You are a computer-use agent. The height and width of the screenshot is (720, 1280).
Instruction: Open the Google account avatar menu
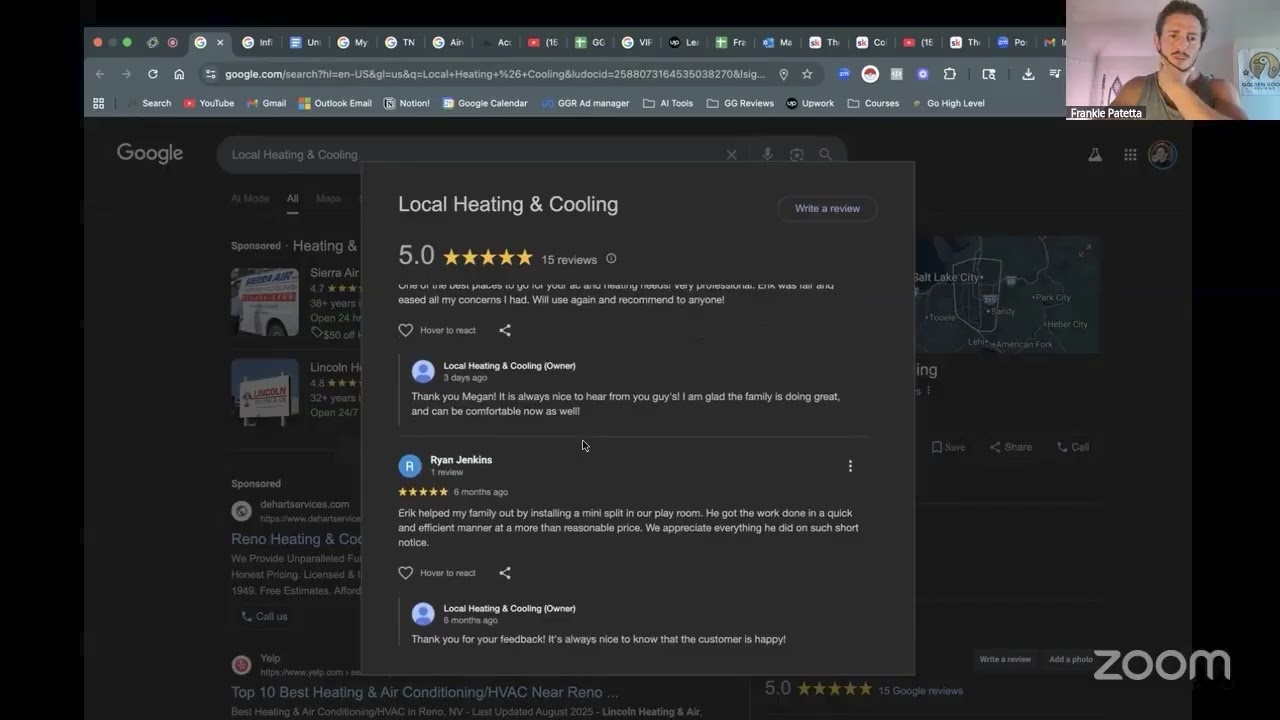(x=1162, y=155)
